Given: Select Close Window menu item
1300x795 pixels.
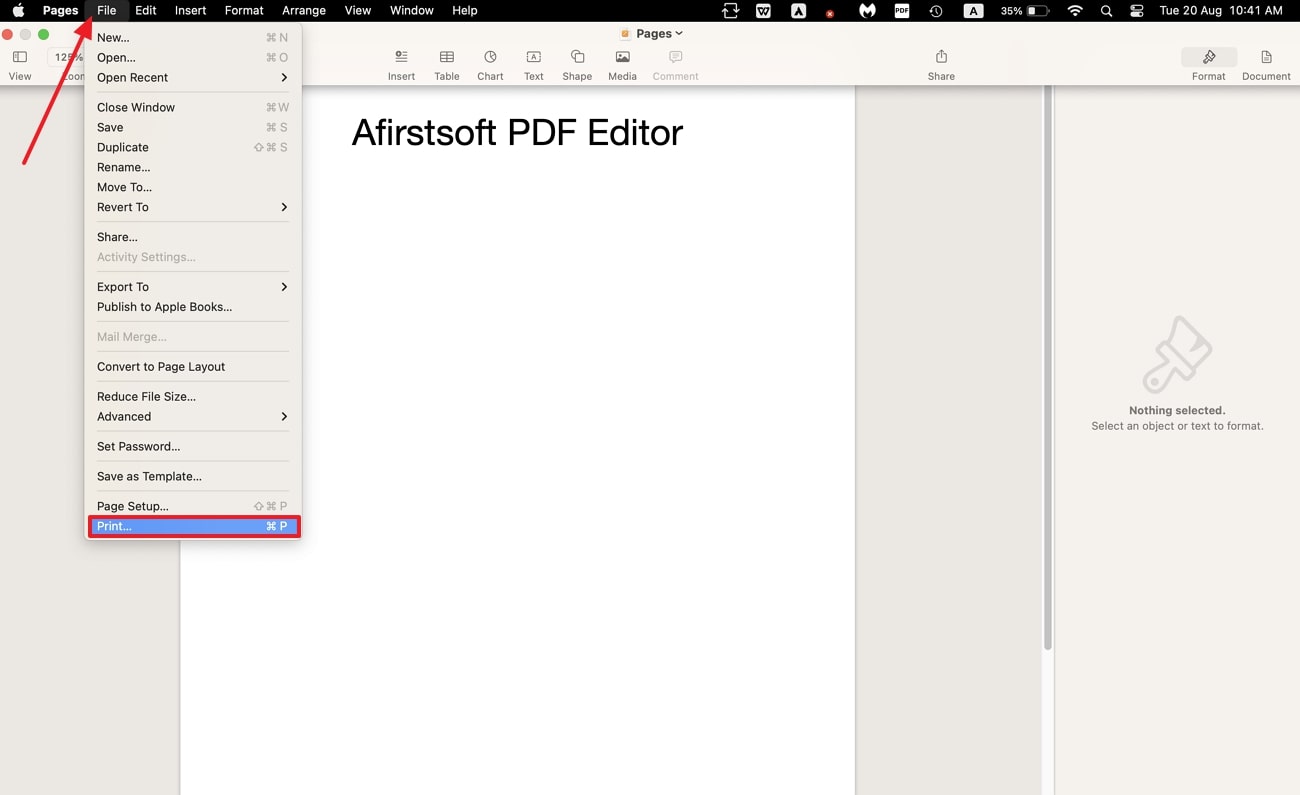Looking at the screenshot, I should click(193, 107).
